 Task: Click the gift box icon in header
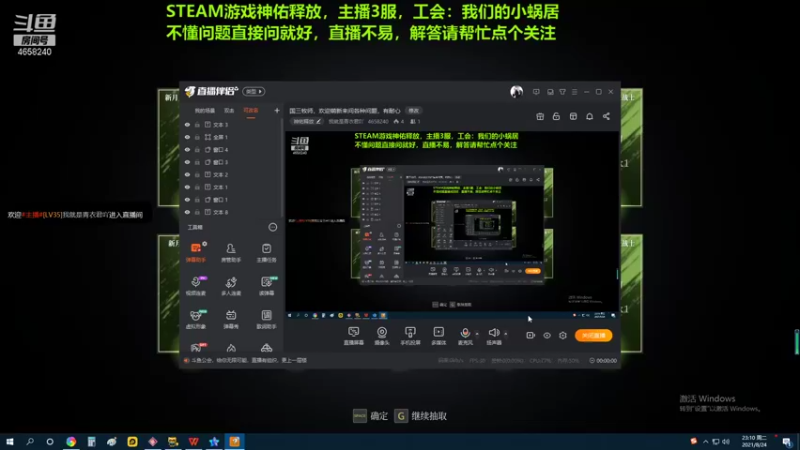[x=540, y=116]
